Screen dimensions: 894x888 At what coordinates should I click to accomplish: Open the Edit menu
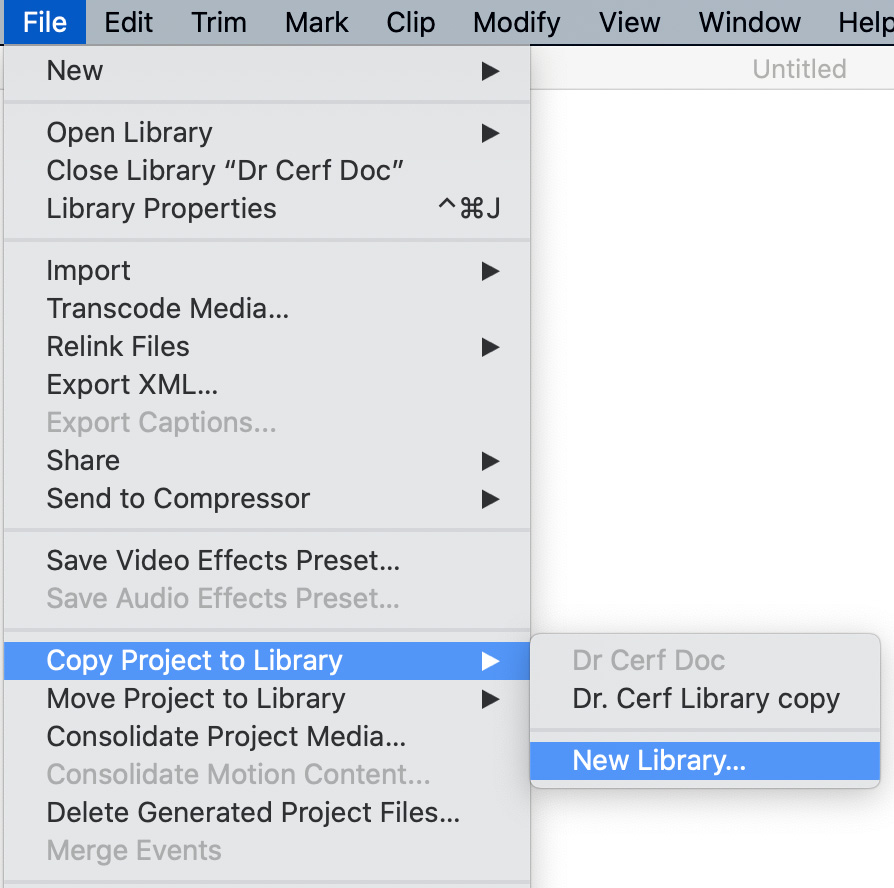(x=128, y=22)
